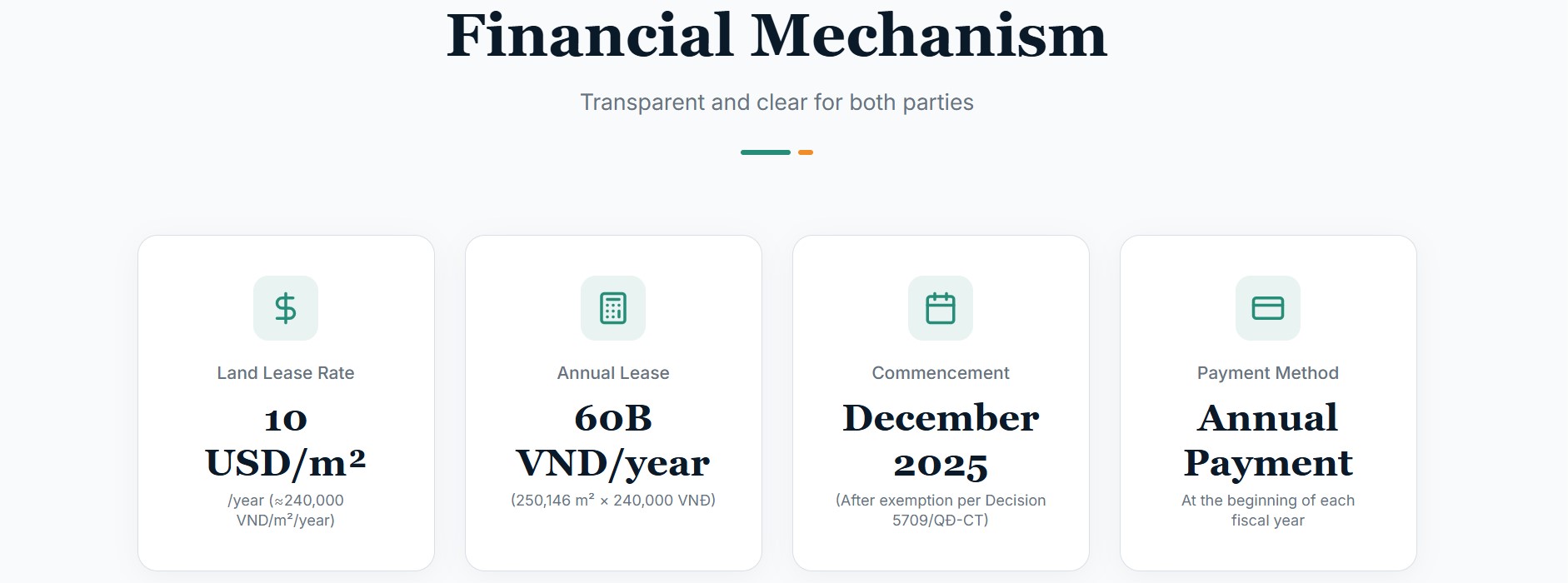Click the Decision 5709/QĐ-CT exemption note
This screenshot has width=1568, height=583.
(x=941, y=510)
